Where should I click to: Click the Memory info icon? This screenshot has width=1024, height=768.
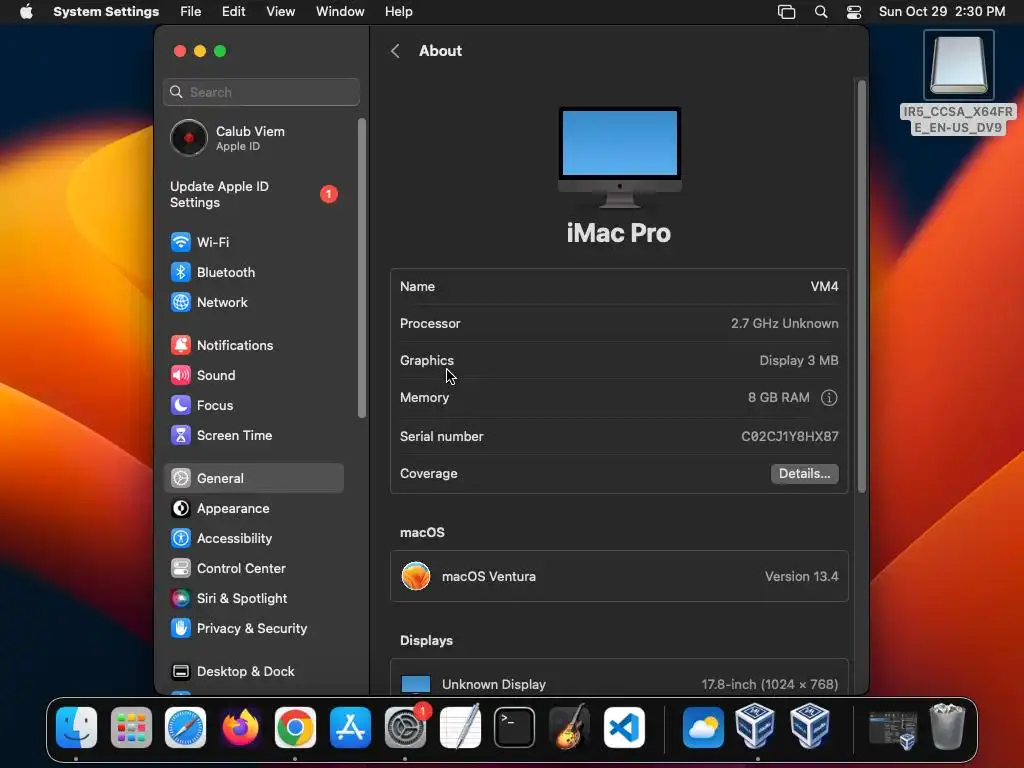point(829,398)
